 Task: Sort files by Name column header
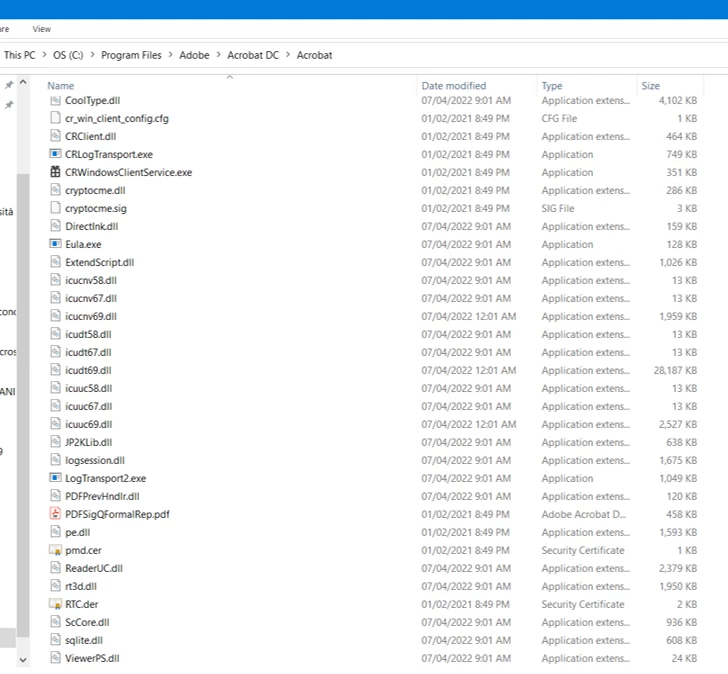click(x=60, y=86)
